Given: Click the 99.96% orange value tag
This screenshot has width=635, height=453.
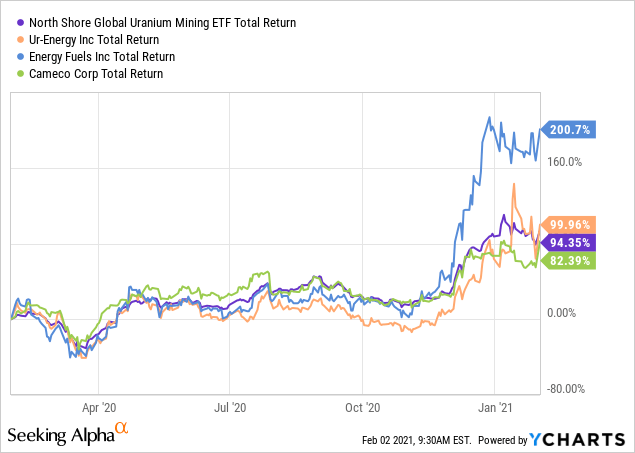Looking at the screenshot, I should (569, 225).
